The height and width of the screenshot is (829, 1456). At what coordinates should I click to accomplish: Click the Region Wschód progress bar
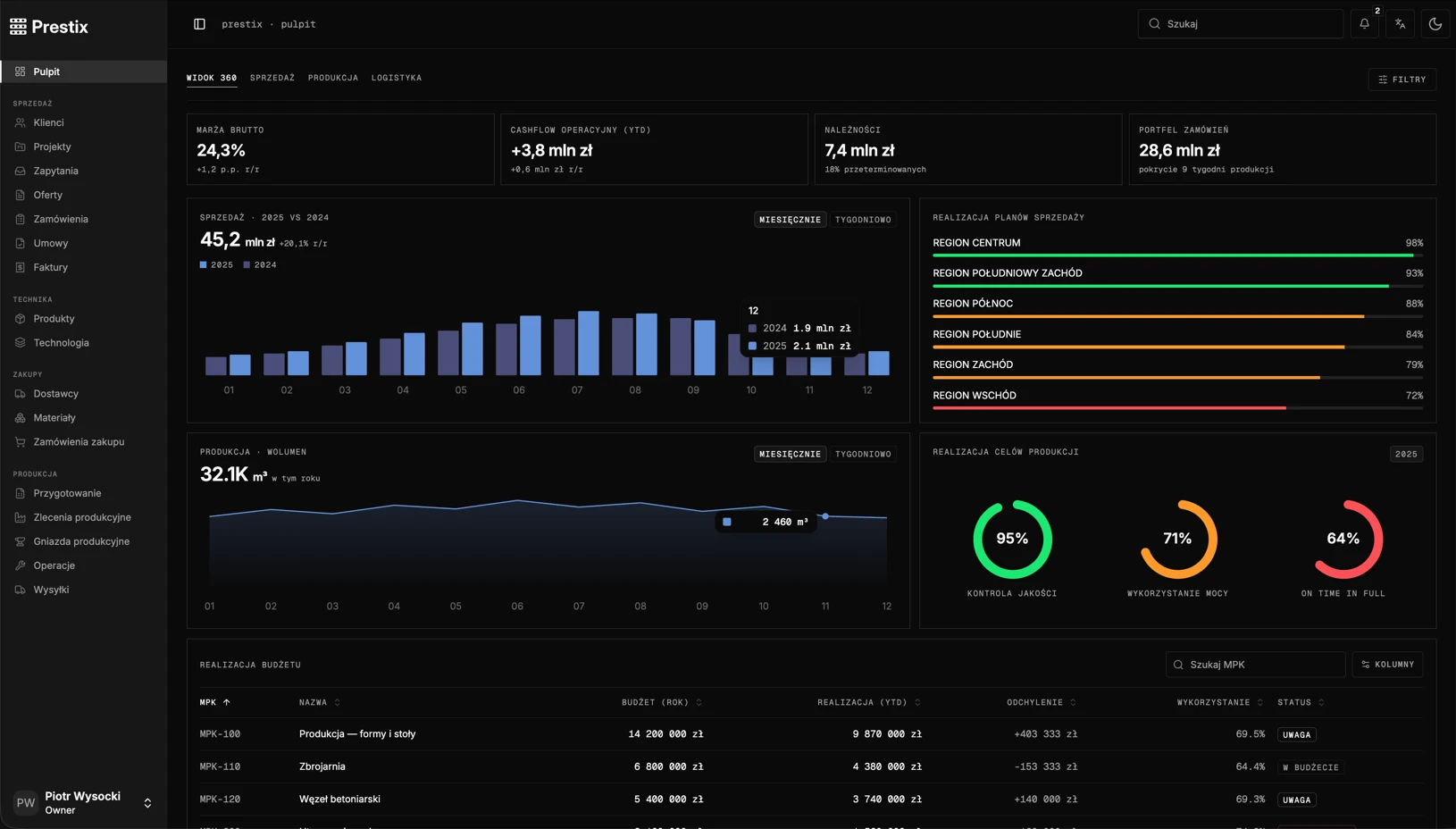(1177, 407)
